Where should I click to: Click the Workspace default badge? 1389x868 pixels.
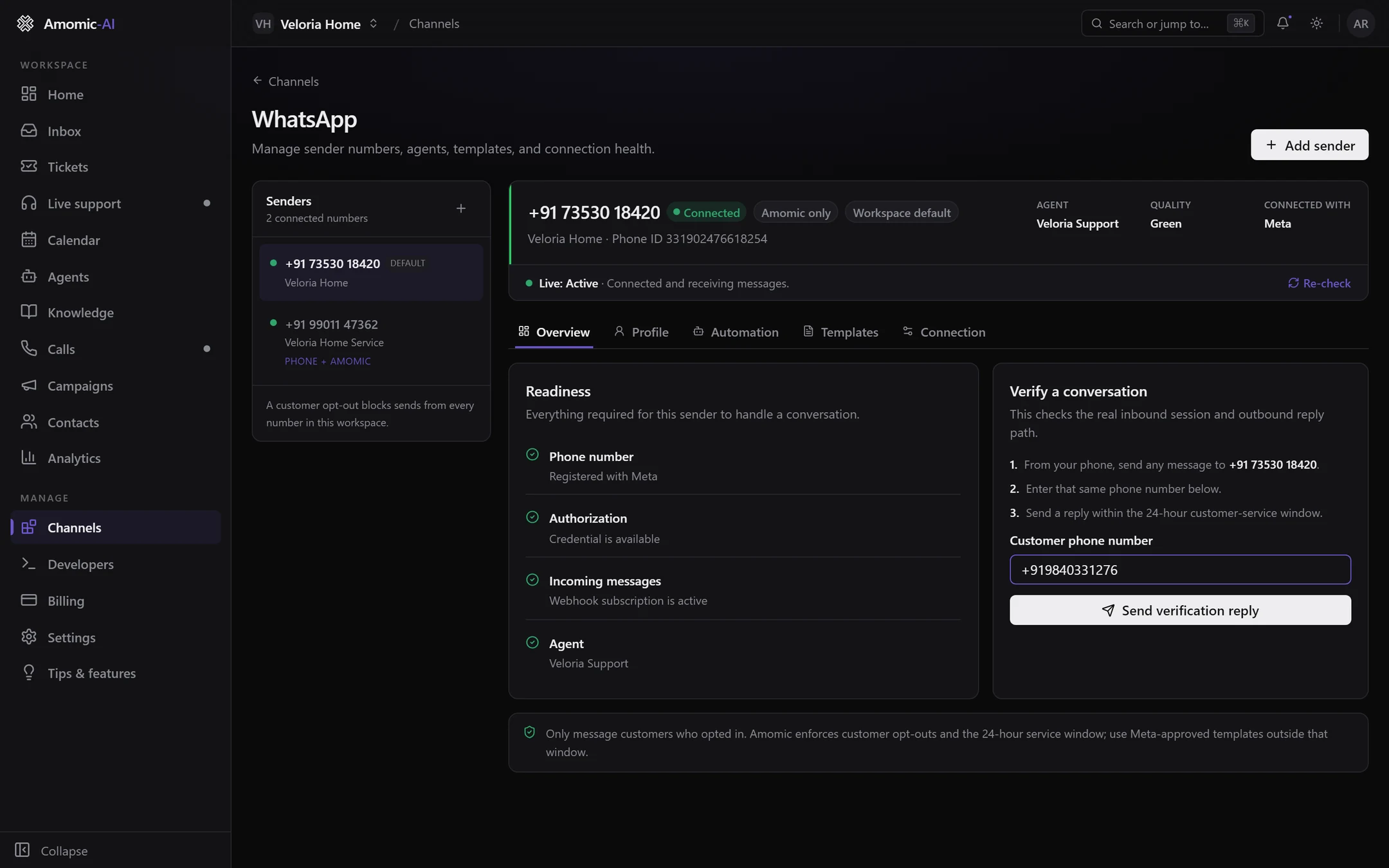coord(902,213)
